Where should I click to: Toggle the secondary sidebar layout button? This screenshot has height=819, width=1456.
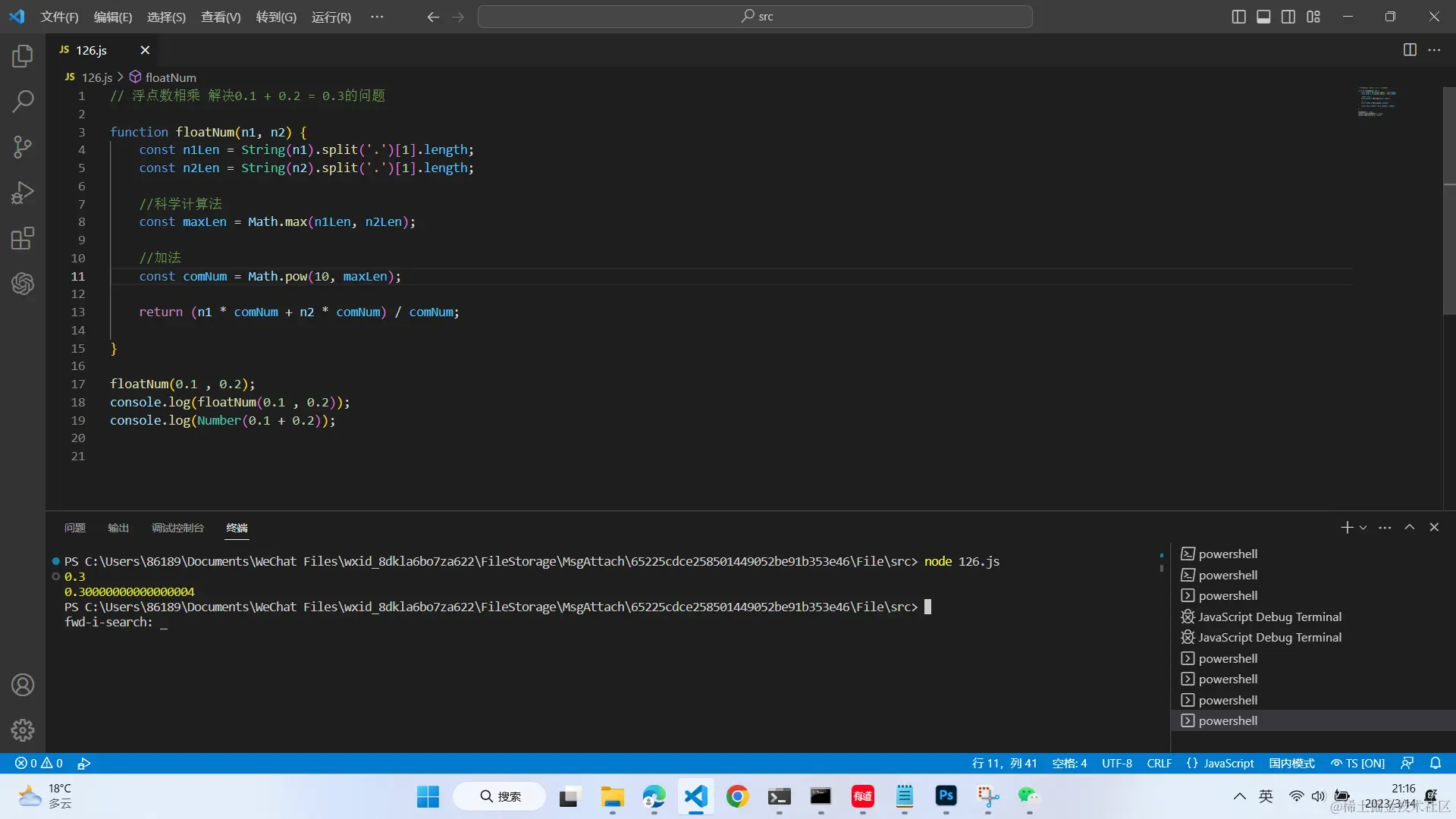pyautogui.click(x=1288, y=17)
